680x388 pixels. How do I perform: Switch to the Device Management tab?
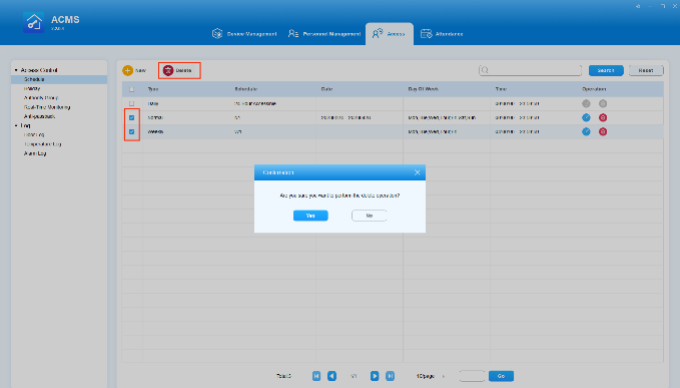244,34
